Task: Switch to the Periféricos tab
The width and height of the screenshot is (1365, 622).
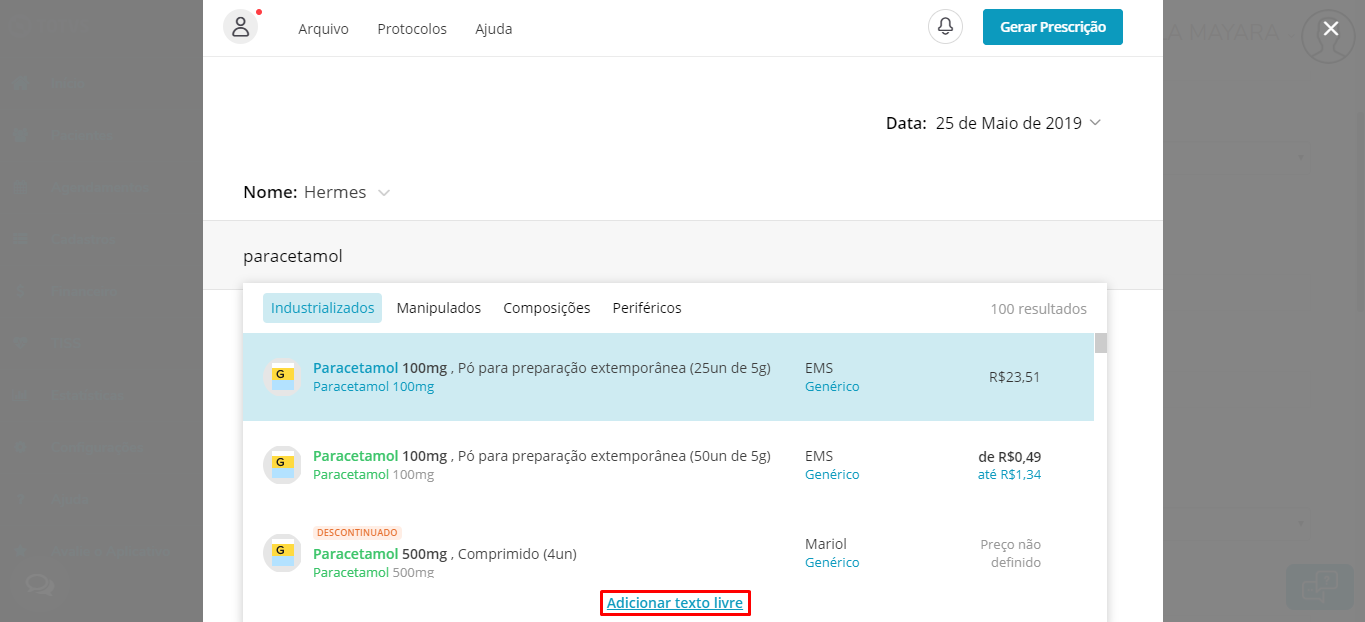Action: coord(647,308)
